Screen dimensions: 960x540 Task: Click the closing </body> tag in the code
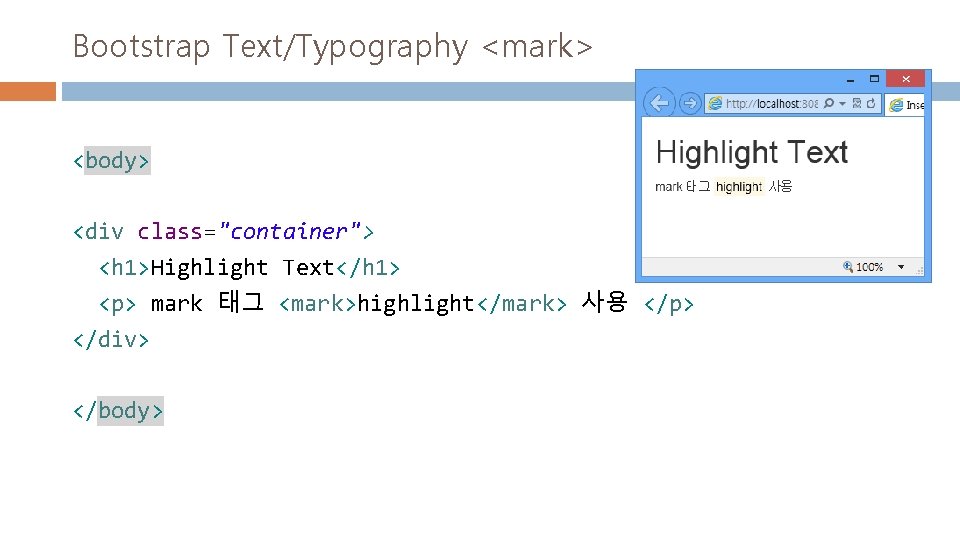(x=118, y=411)
